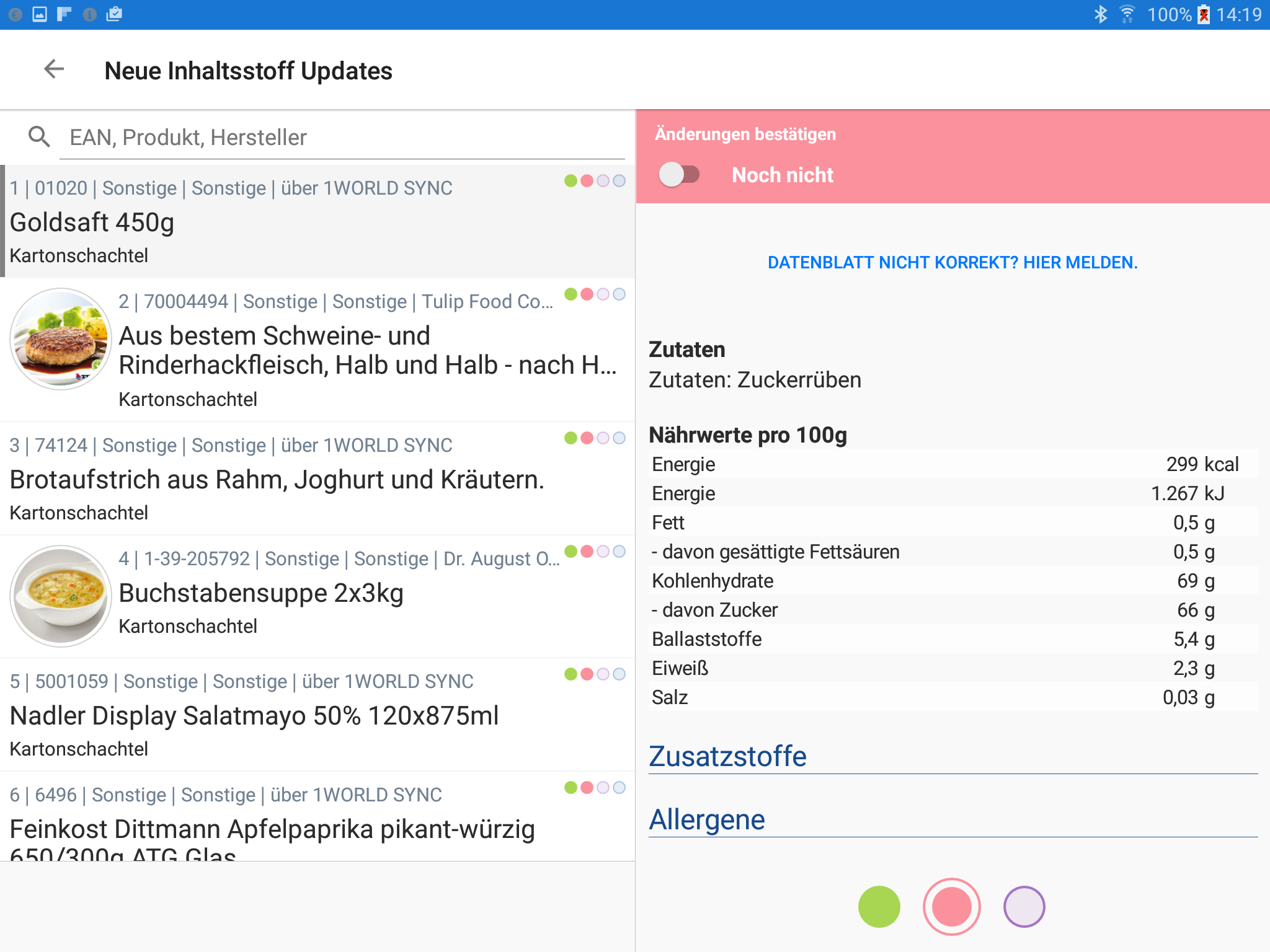
Task: Tap the battery indicator icon
Action: (1203, 14)
